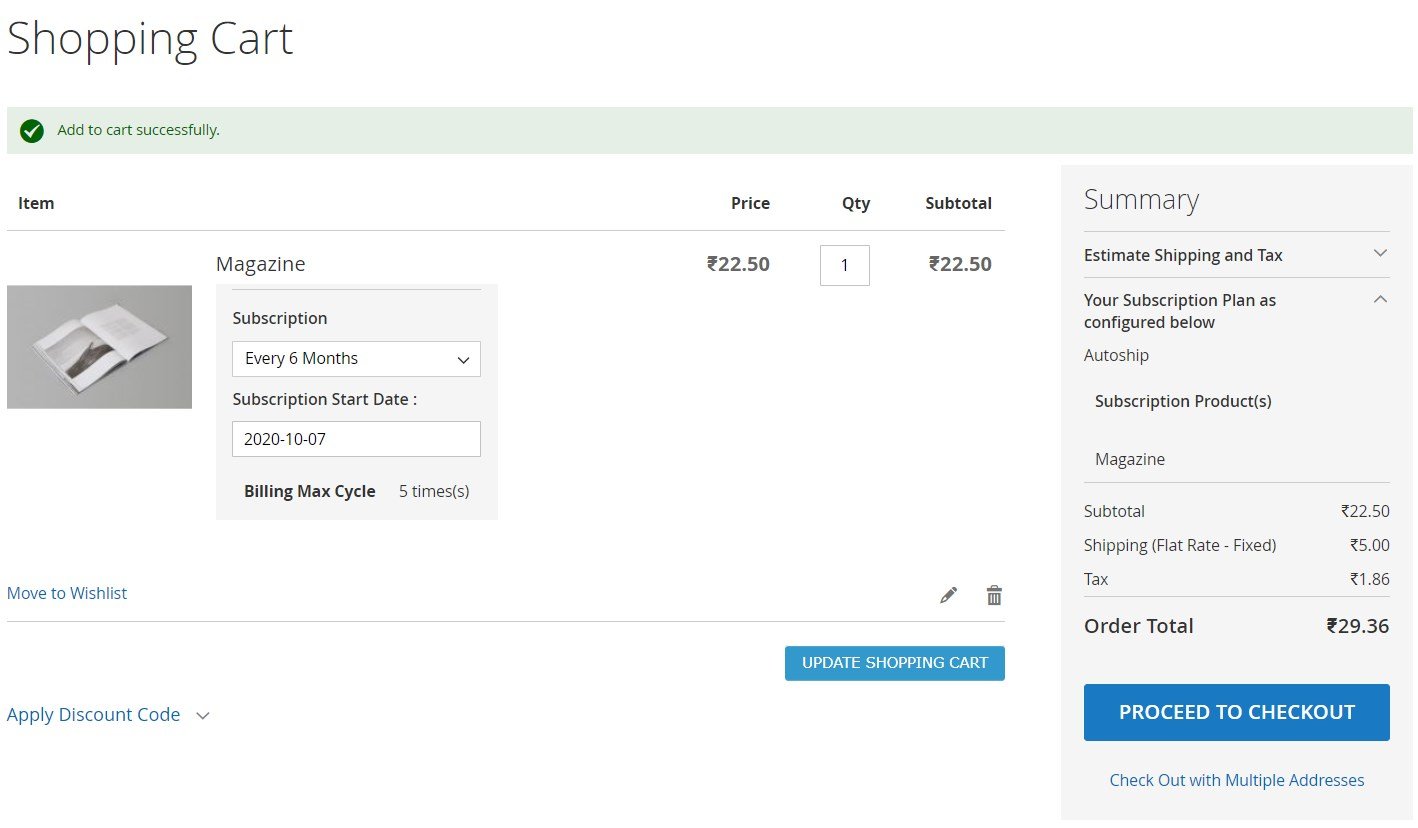1418x828 pixels.
Task: Open the Magazine product name link
Action: pyautogui.click(x=260, y=264)
